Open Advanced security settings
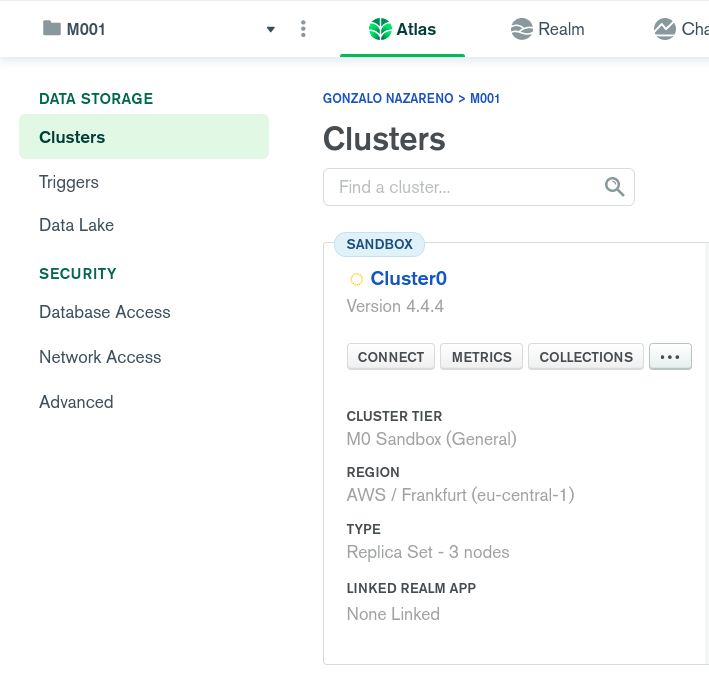 (x=76, y=402)
